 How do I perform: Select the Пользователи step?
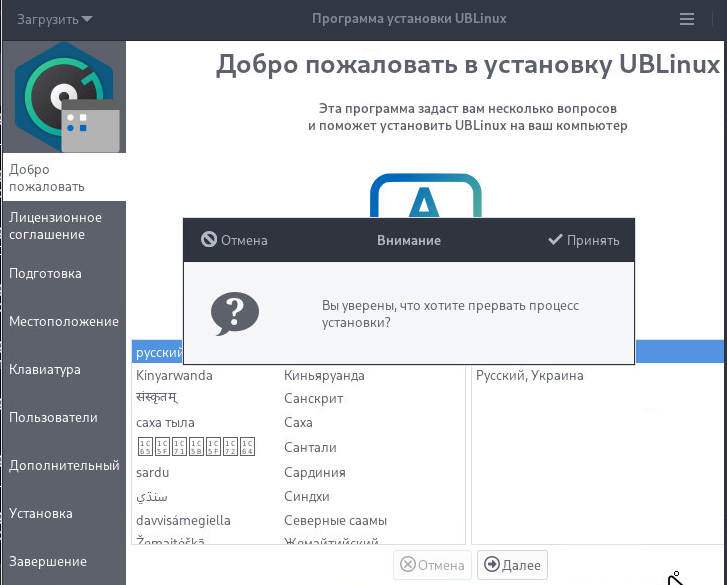tap(64, 417)
